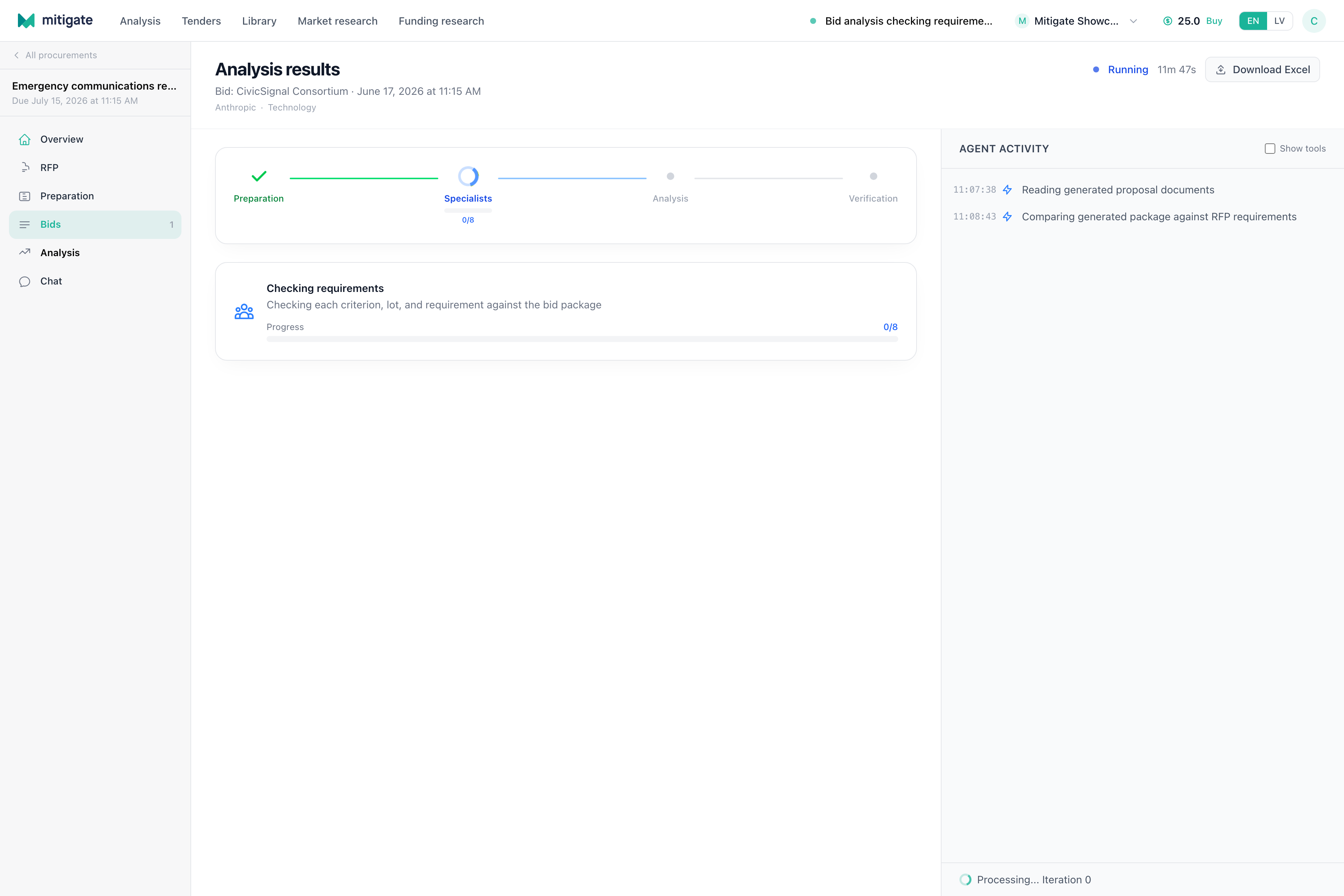The image size is (1344, 896).
Task: Click the Bid: CivicSignal Consortium subtitle
Action: [348, 91]
